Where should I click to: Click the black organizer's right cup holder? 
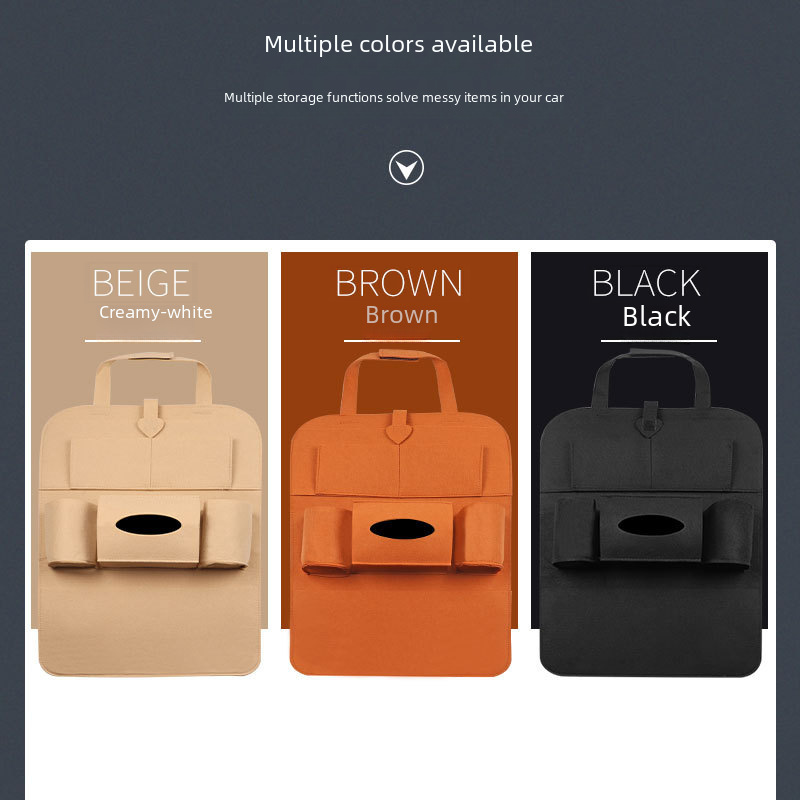click(x=727, y=534)
